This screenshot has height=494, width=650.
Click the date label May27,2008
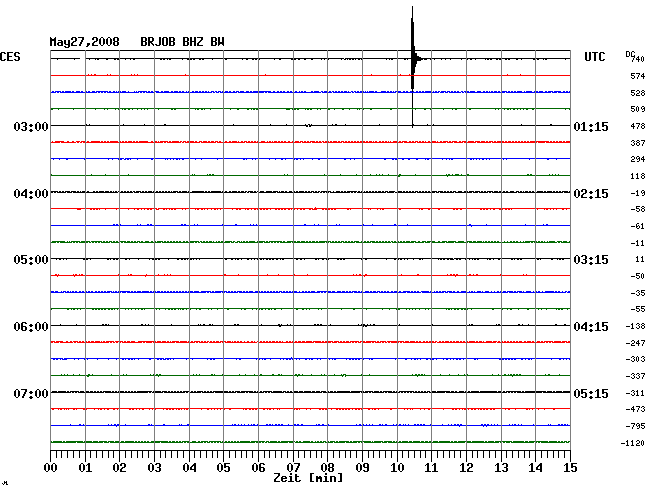85,42
